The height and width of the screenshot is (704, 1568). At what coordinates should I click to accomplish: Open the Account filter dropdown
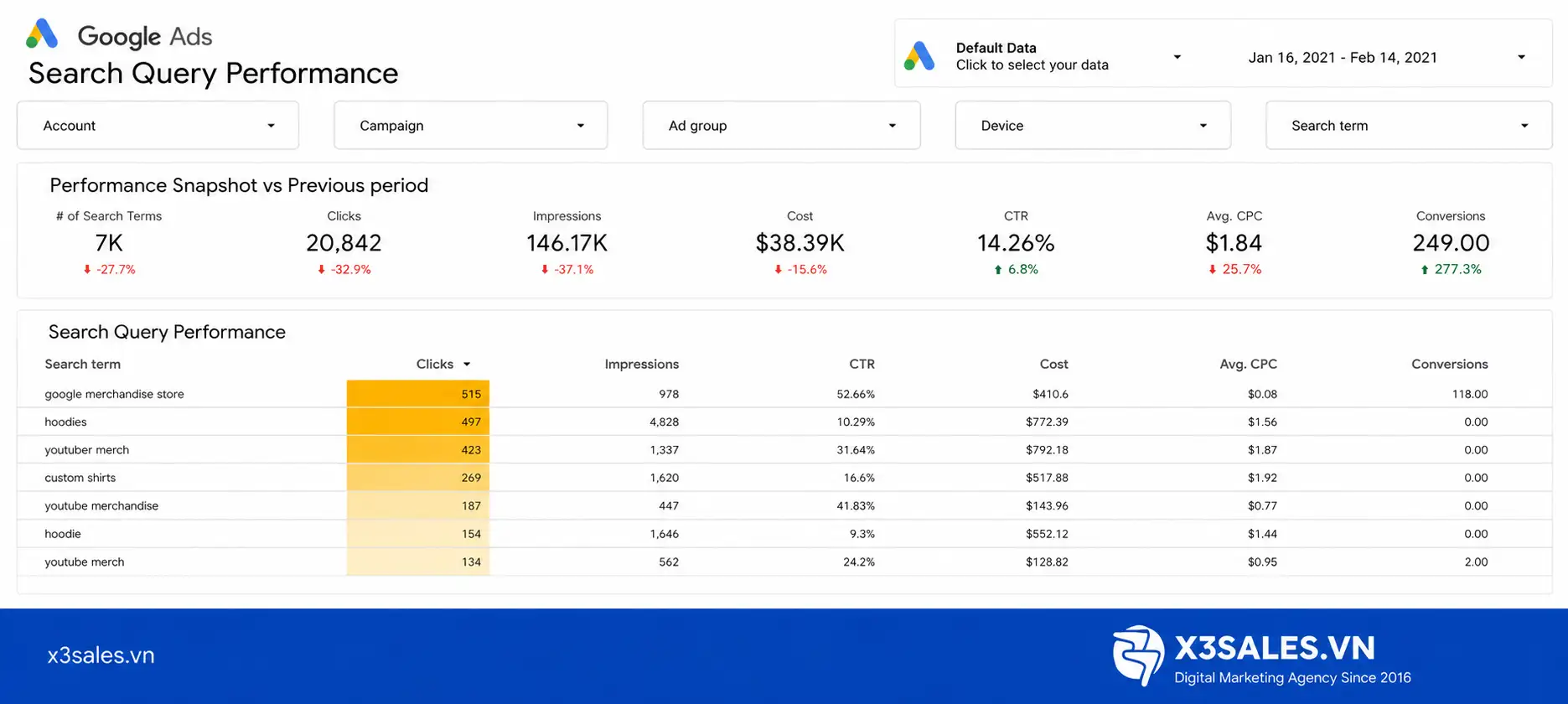[x=158, y=126]
